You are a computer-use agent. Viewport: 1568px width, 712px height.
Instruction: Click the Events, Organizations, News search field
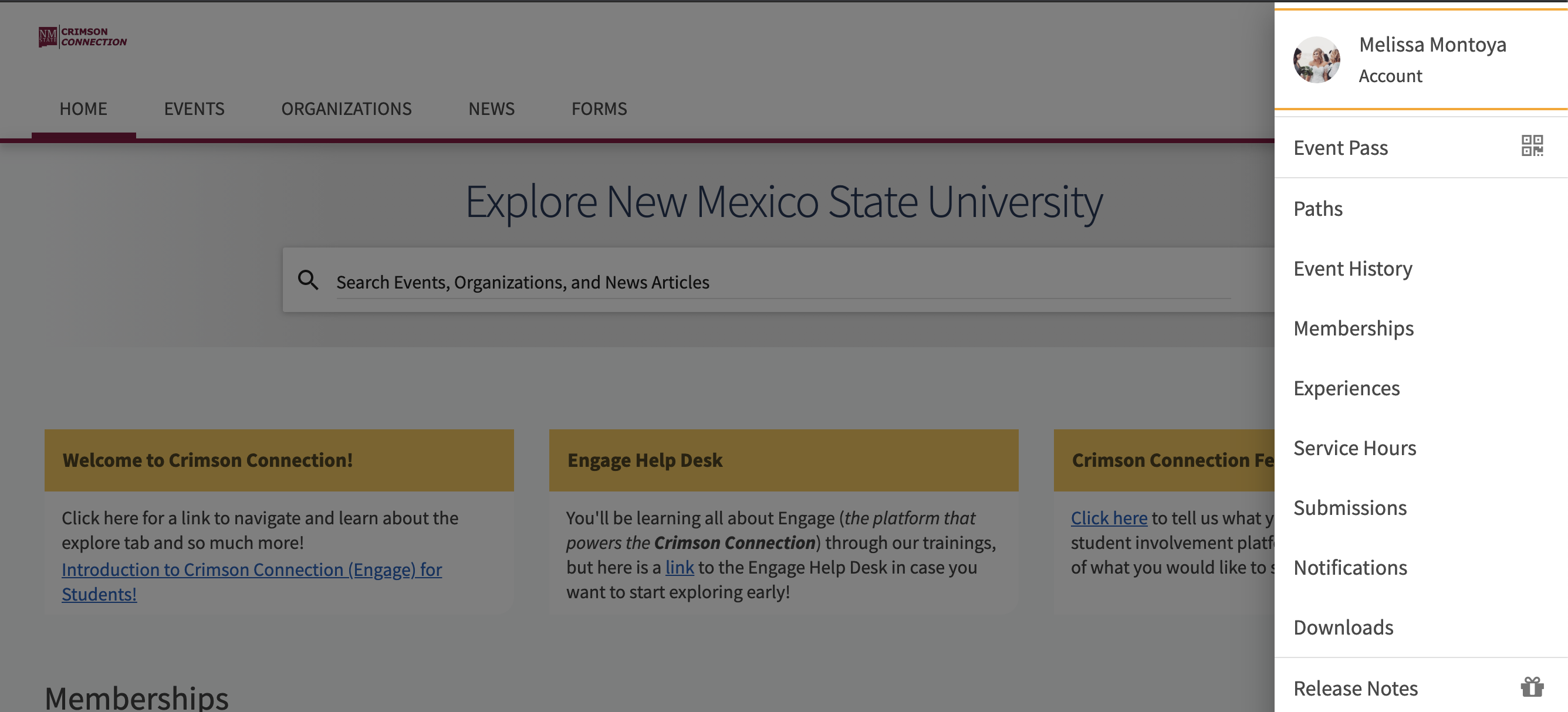pos(782,282)
